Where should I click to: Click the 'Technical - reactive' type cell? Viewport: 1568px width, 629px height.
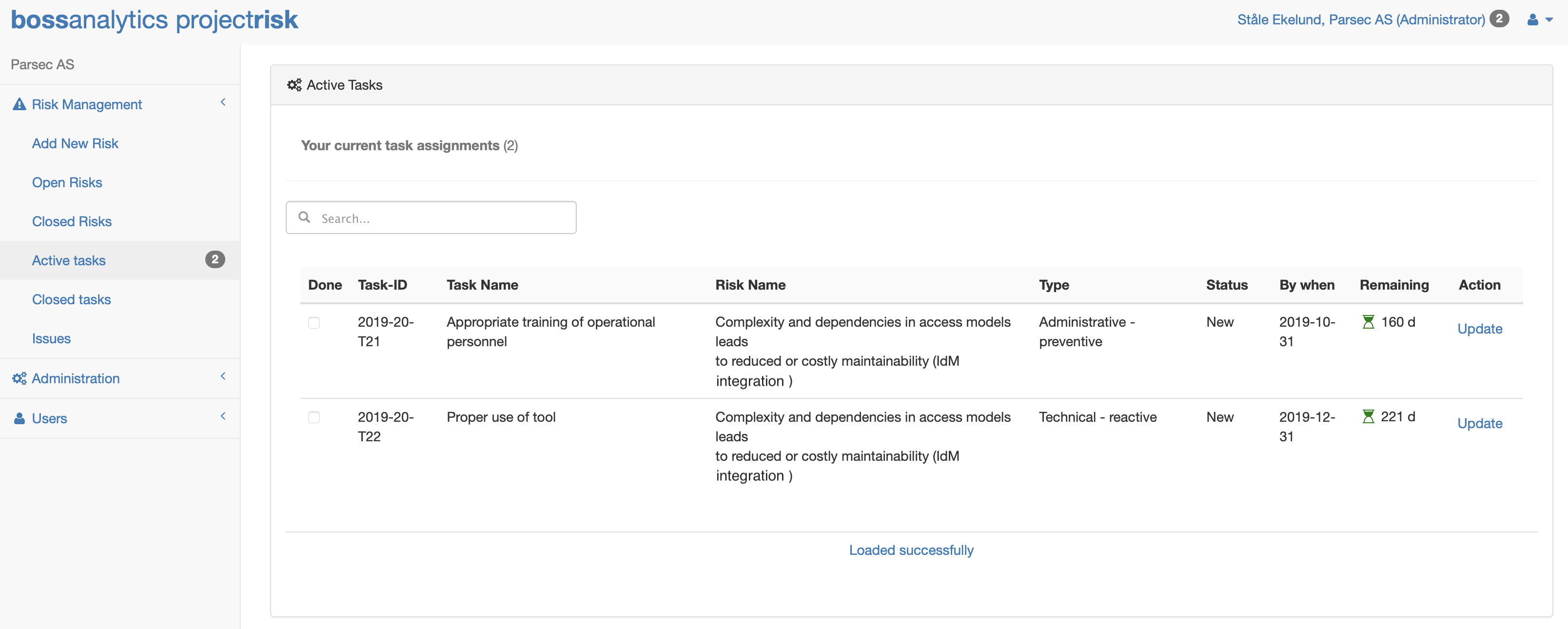[x=1098, y=417]
